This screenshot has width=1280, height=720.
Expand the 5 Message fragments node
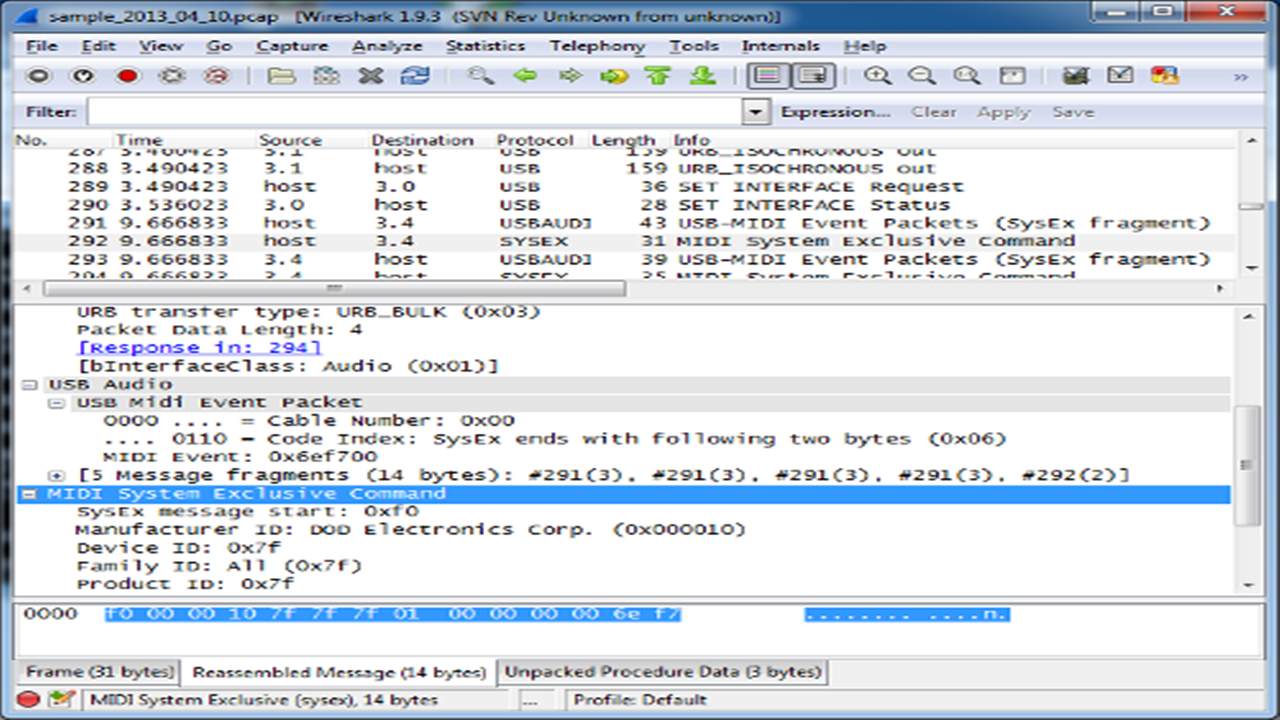point(56,475)
